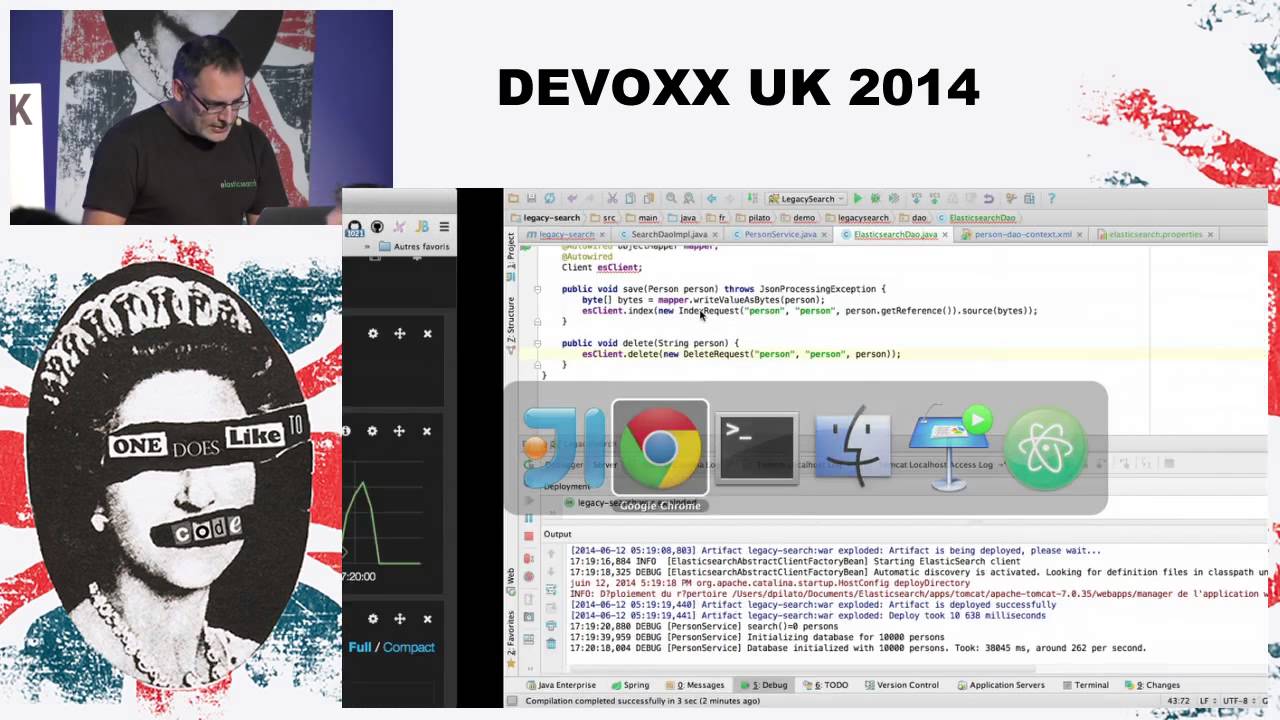This screenshot has width=1280, height=720.
Task: Open the Changes tool window
Action: pyautogui.click(x=1151, y=685)
